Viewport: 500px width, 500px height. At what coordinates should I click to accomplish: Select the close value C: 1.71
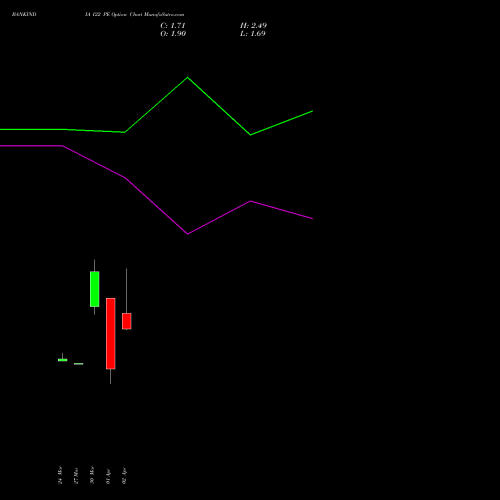pyautogui.click(x=173, y=26)
